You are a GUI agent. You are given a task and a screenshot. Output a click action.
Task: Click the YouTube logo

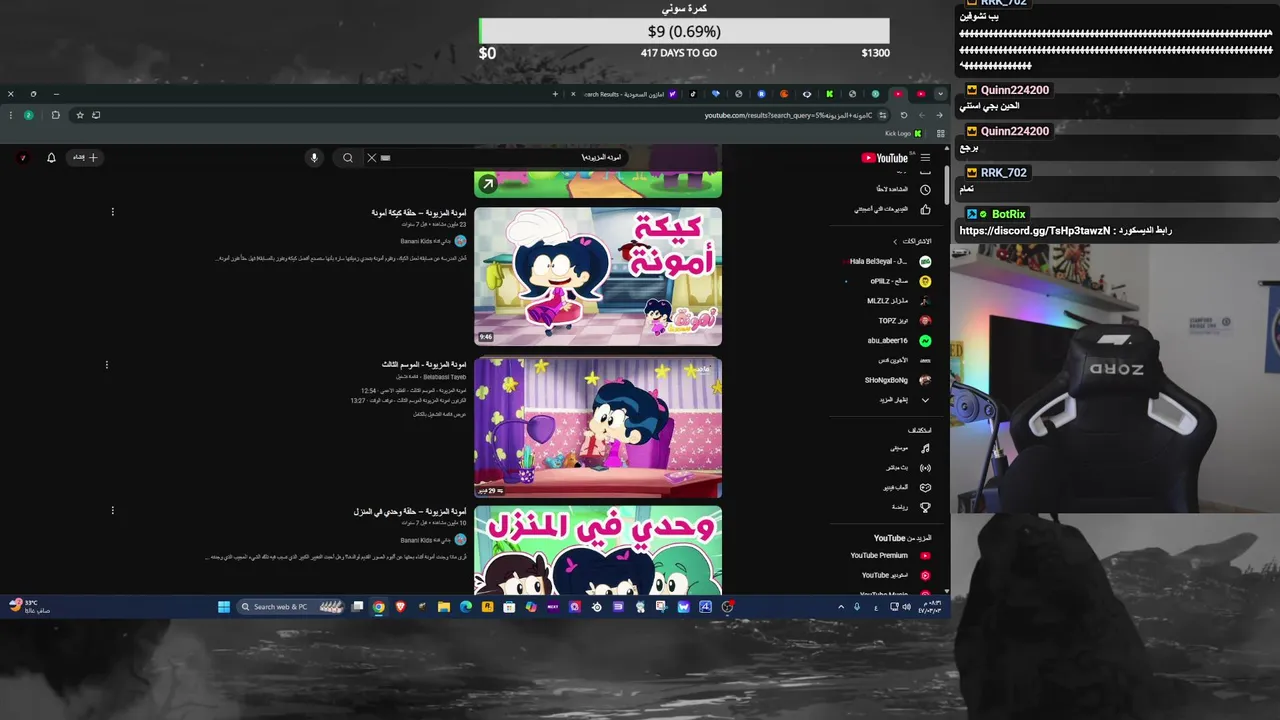885,158
